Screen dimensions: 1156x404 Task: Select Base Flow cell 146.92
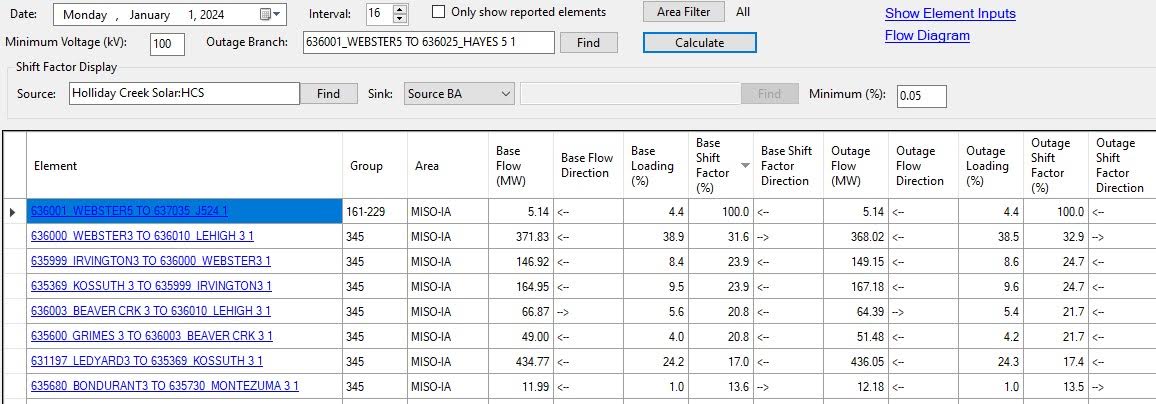pyautogui.click(x=520, y=262)
